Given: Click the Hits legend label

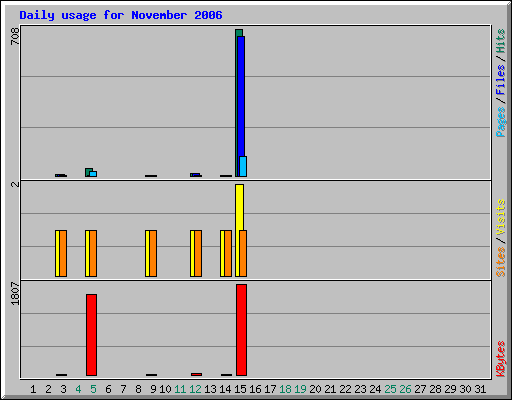Looking at the screenshot, I should pyautogui.click(x=500, y=41).
